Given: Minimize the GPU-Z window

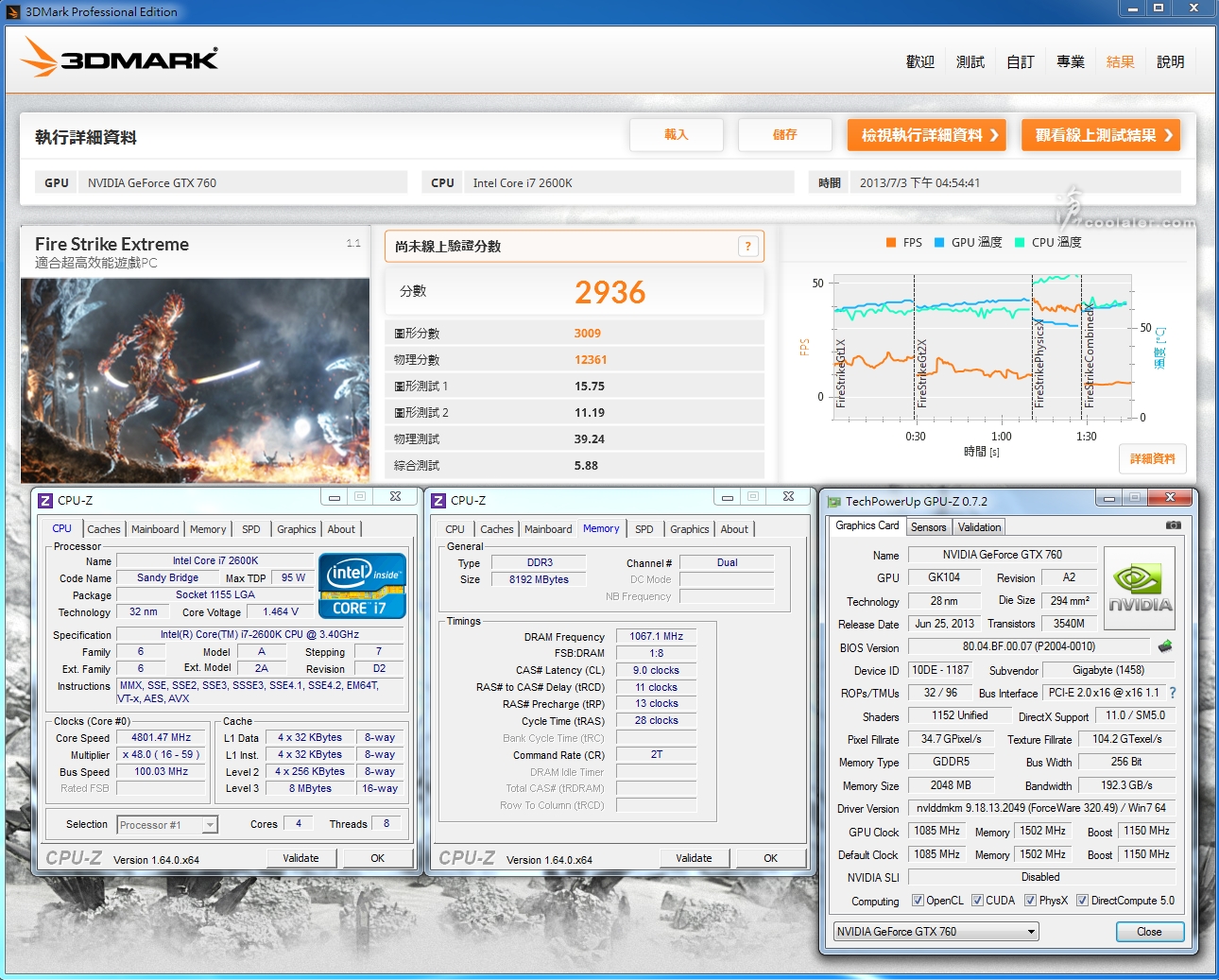Looking at the screenshot, I should 1109,497.
